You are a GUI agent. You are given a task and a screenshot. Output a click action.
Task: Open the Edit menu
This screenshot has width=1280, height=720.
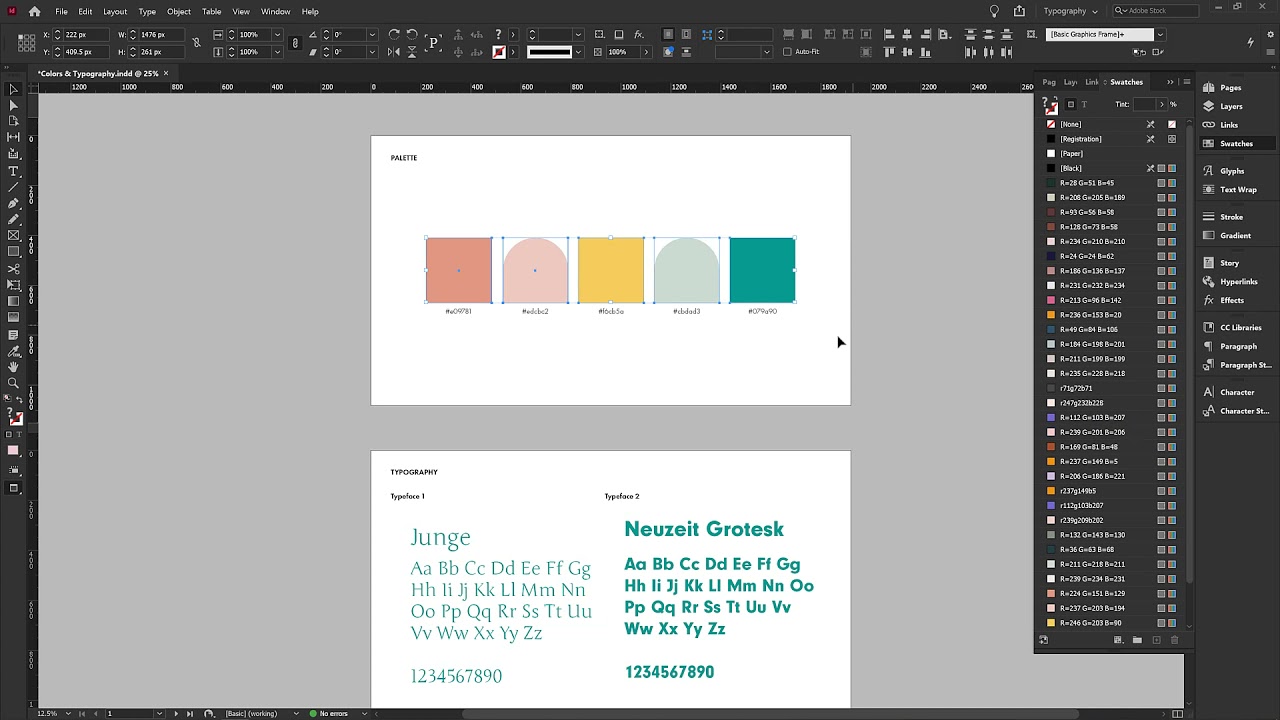86,11
